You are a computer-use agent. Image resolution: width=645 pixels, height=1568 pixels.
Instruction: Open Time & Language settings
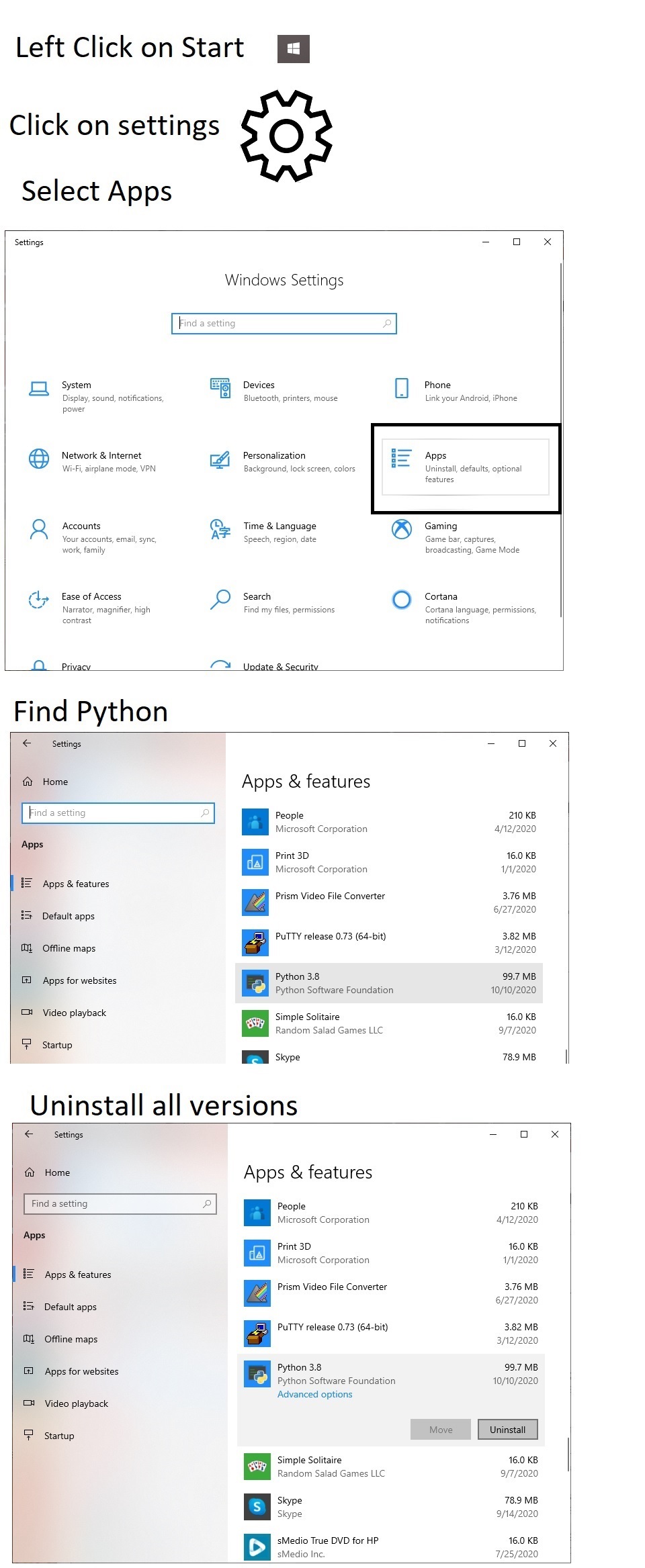[279, 526]
